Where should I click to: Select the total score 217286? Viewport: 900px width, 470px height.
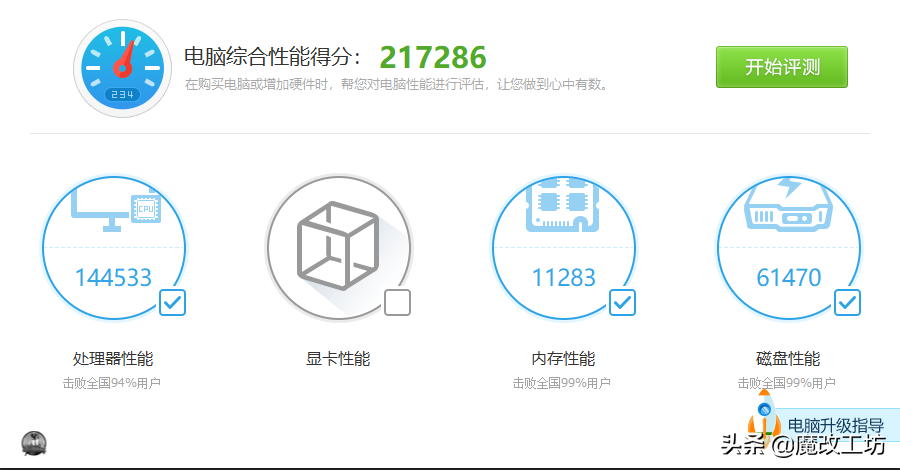(433, 57)
